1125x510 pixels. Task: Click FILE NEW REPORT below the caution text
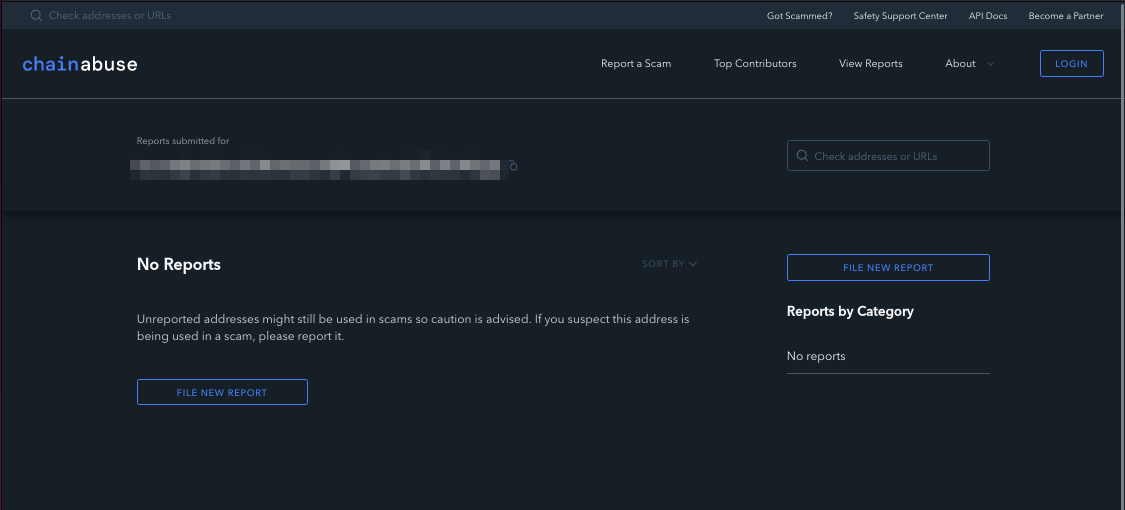222,393
